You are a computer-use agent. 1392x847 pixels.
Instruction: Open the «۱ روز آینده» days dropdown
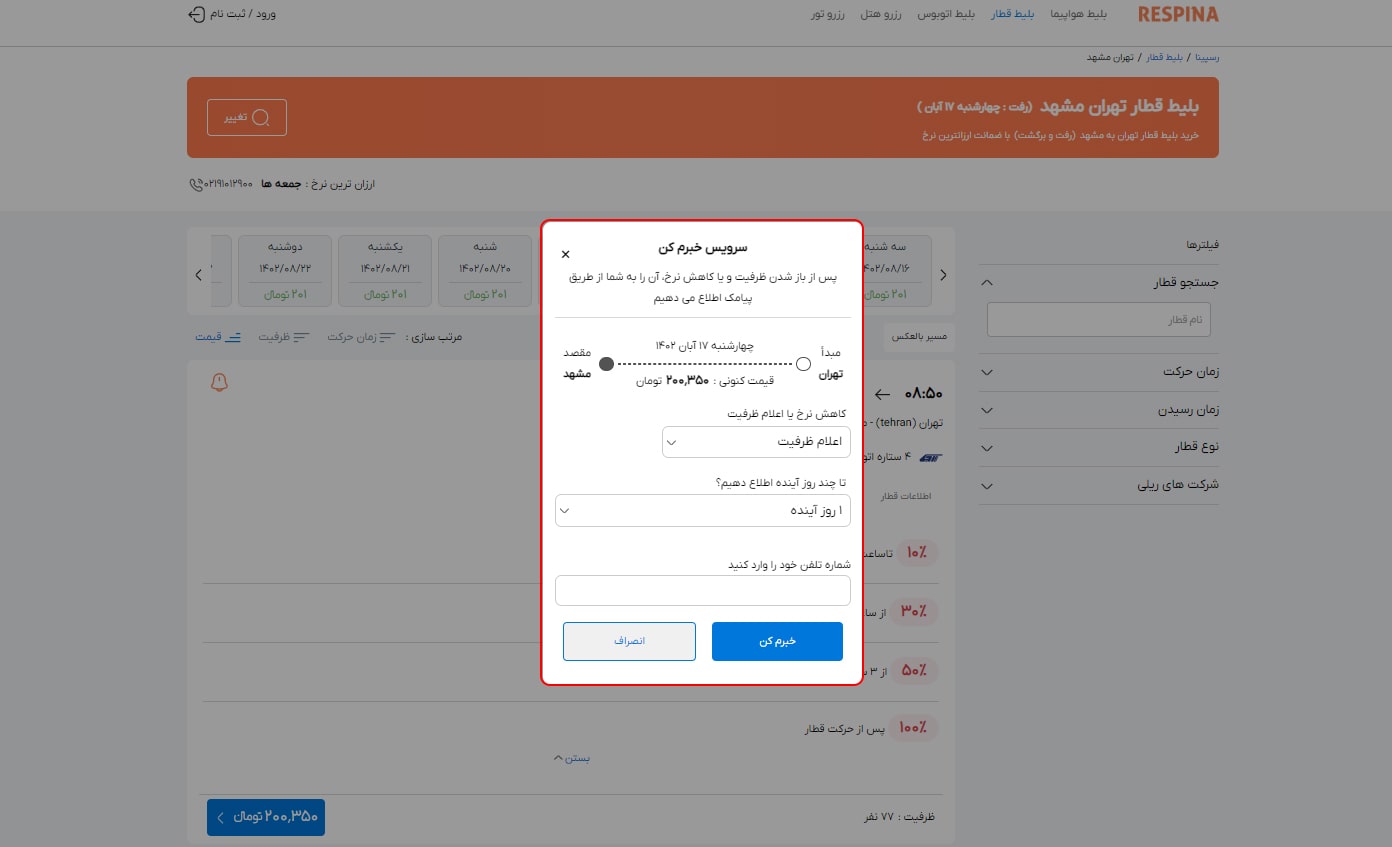(702, 510)
